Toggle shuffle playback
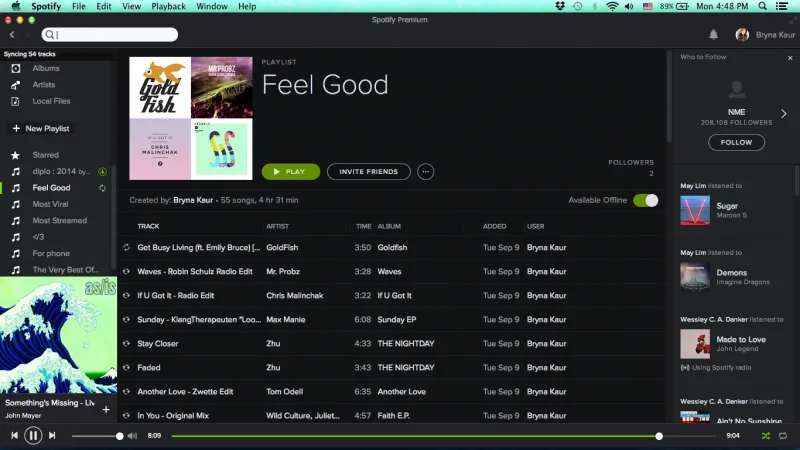The image size is (800, 450). click(x=765, y=436)
